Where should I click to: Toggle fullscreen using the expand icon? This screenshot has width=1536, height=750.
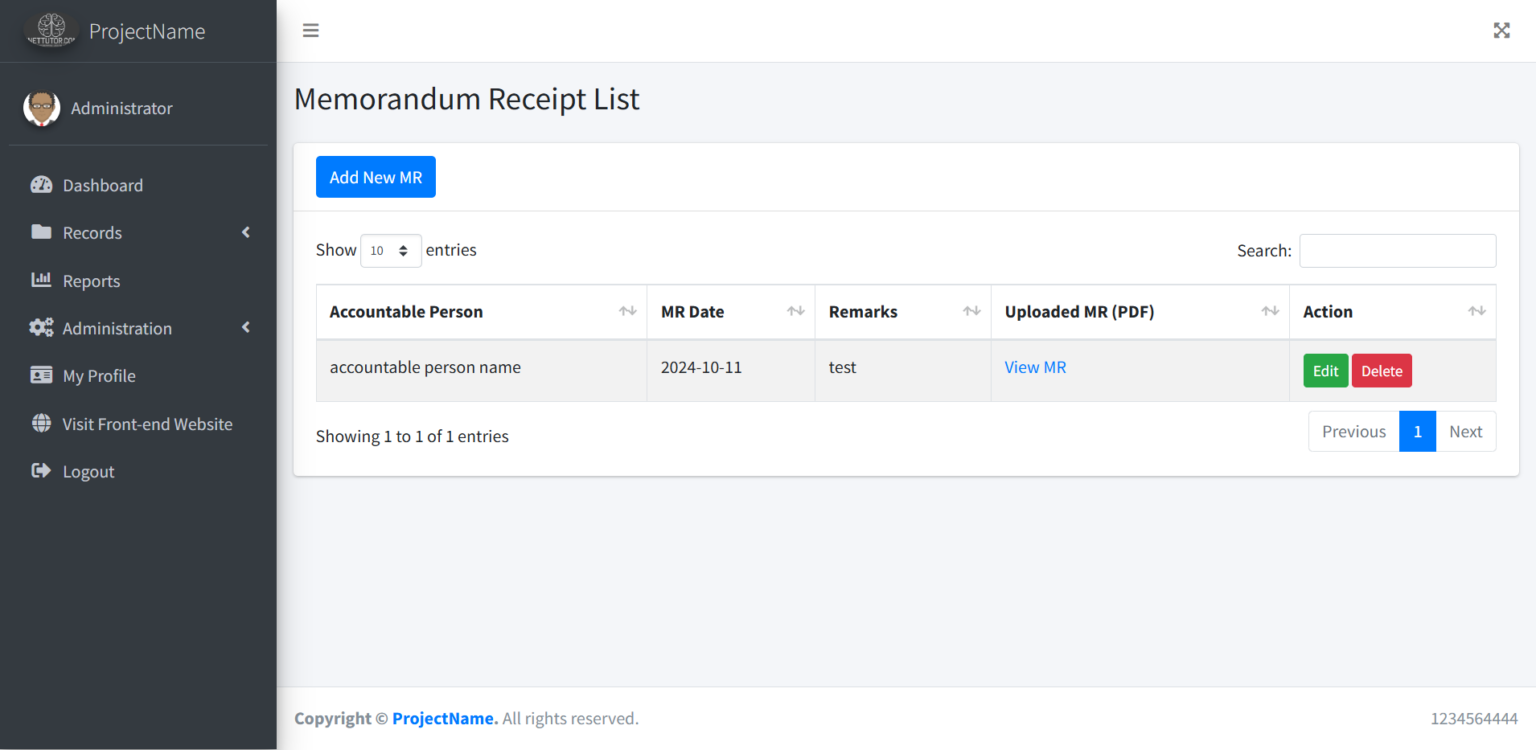coord(1501,30)
